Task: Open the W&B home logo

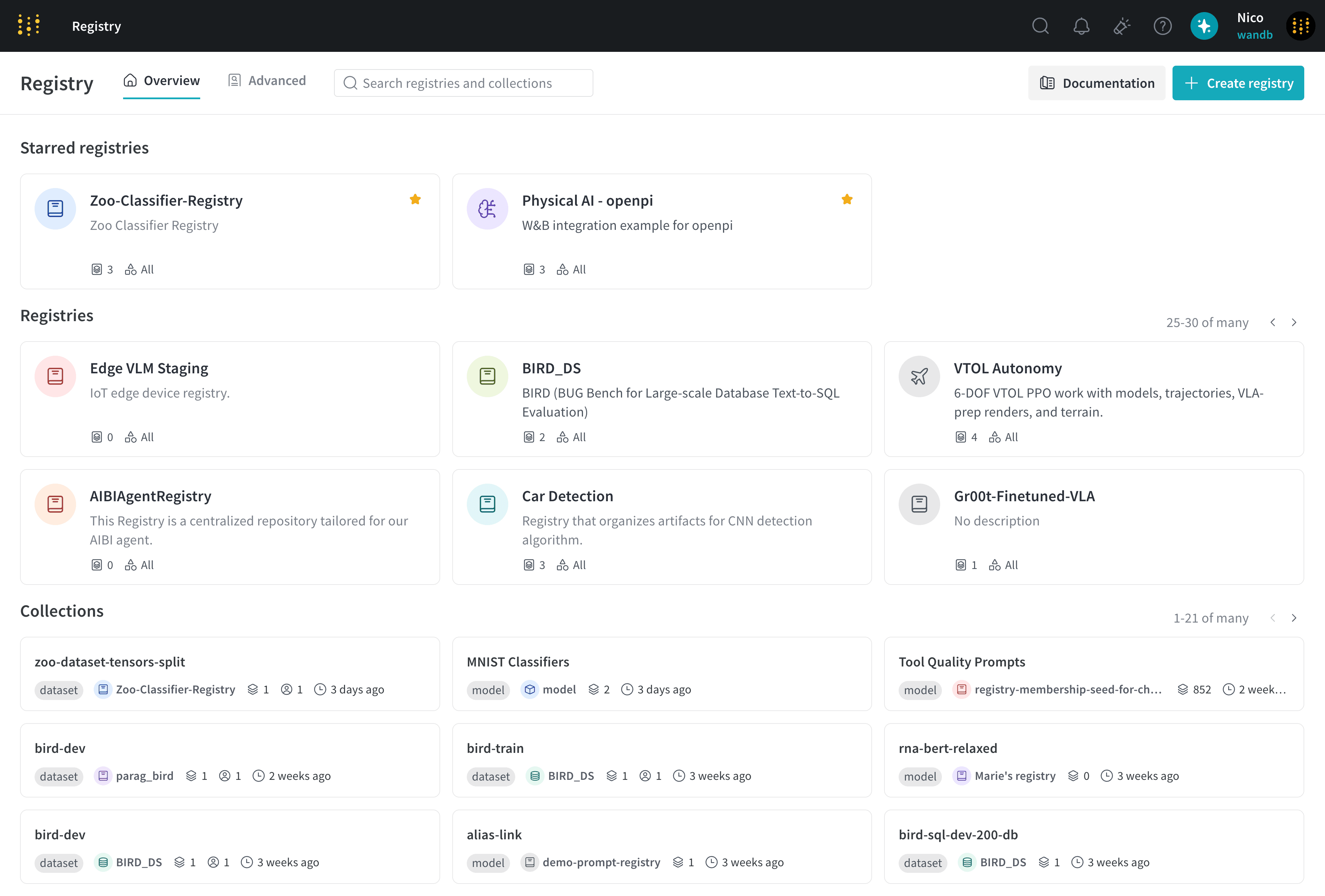Action: (x=28, y=26)
